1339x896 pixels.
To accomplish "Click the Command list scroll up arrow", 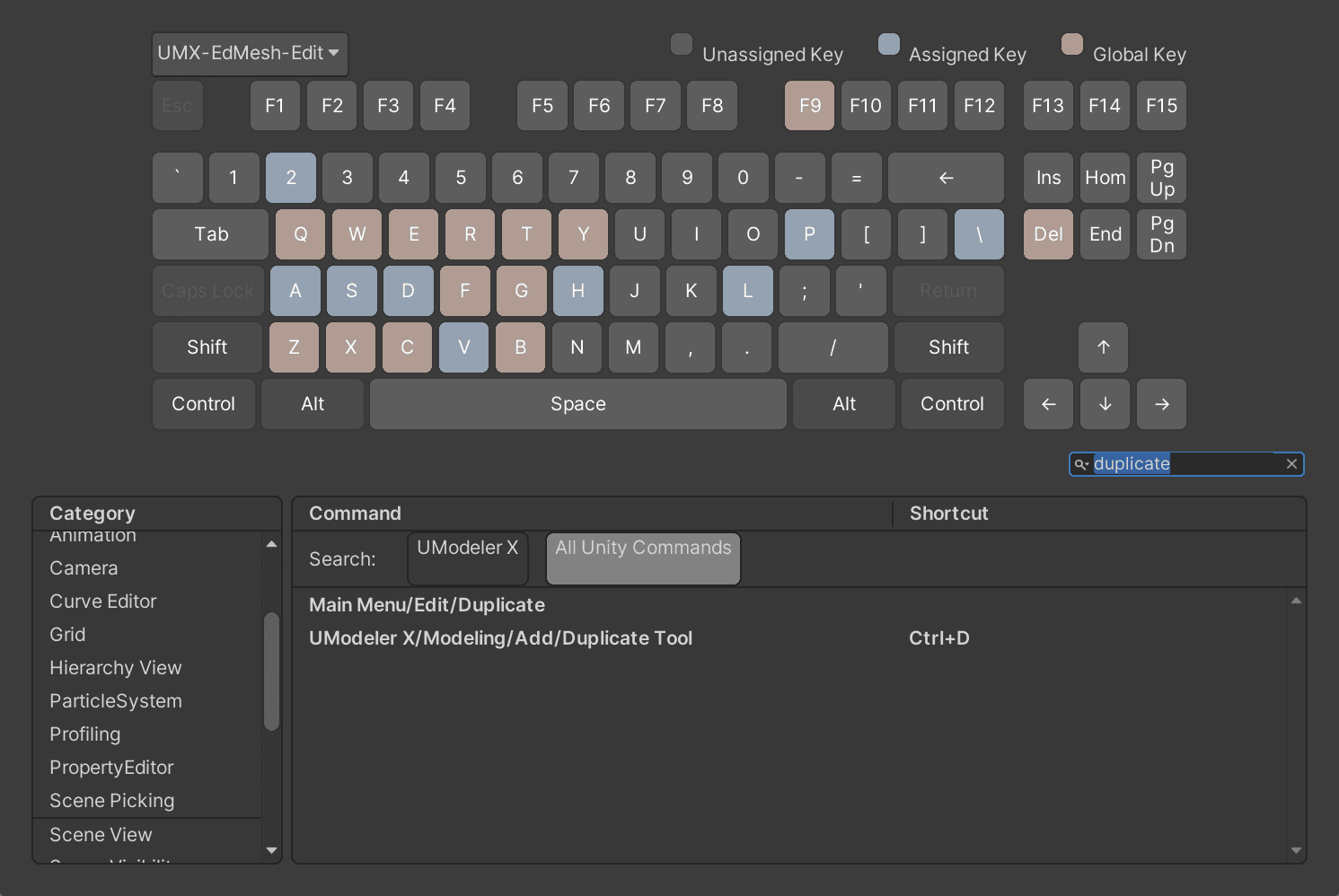I will 1296,601.
